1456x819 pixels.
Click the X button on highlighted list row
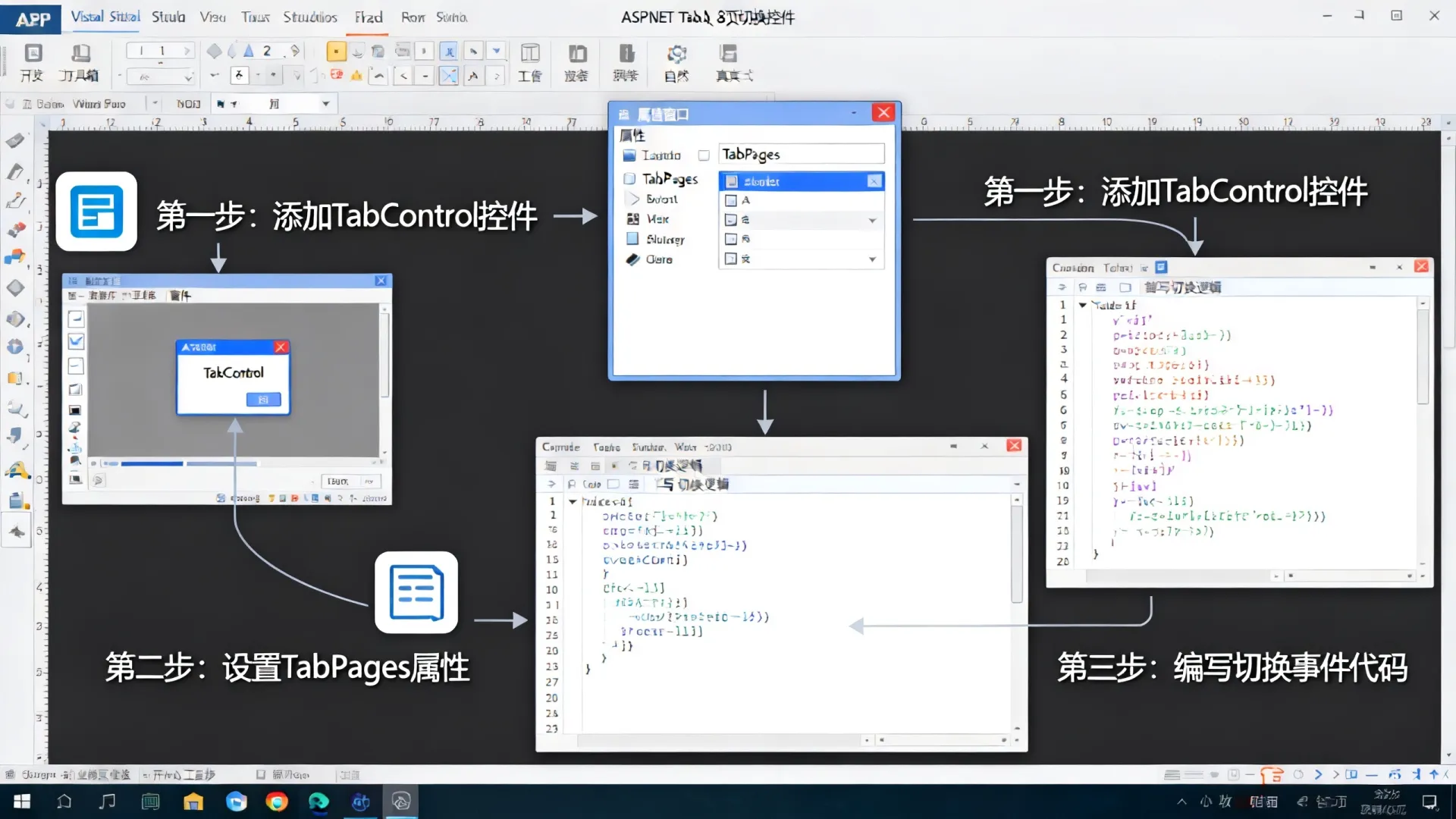[874, 181]
